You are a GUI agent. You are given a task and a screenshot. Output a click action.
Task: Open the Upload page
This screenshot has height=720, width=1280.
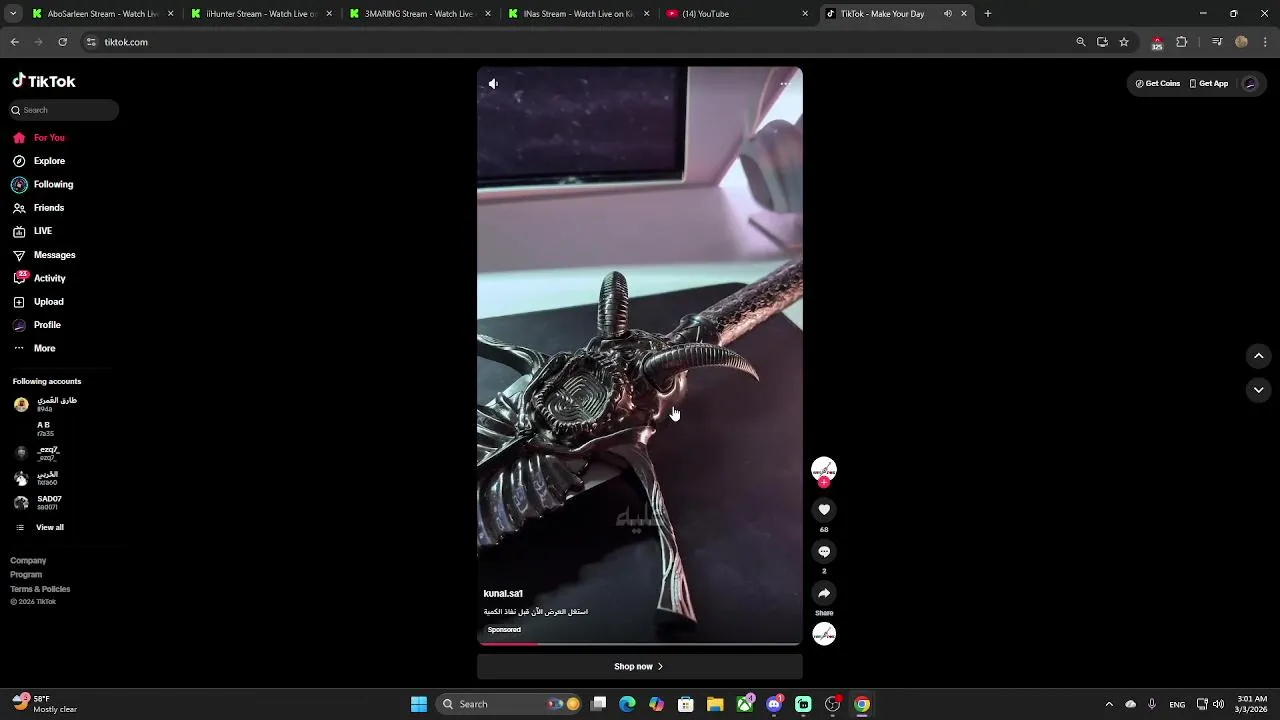pos(40,302)
